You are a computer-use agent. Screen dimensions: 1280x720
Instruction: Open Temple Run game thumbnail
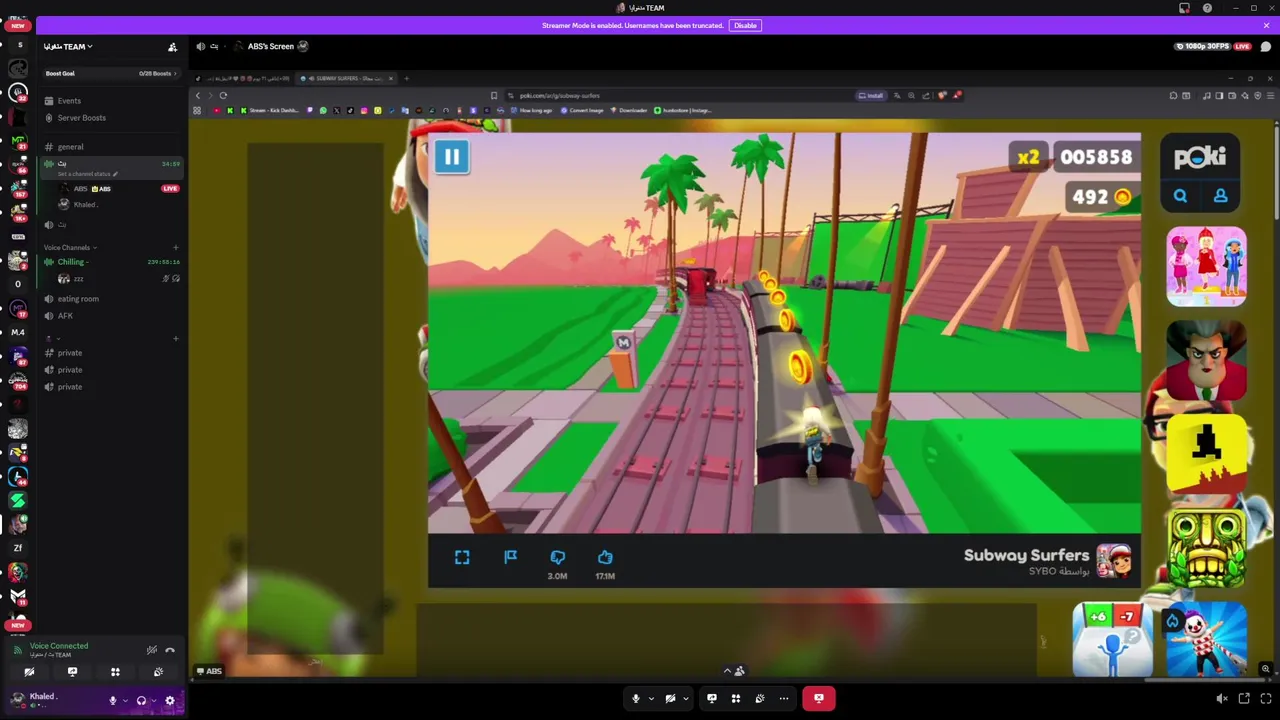[1206, 550]
